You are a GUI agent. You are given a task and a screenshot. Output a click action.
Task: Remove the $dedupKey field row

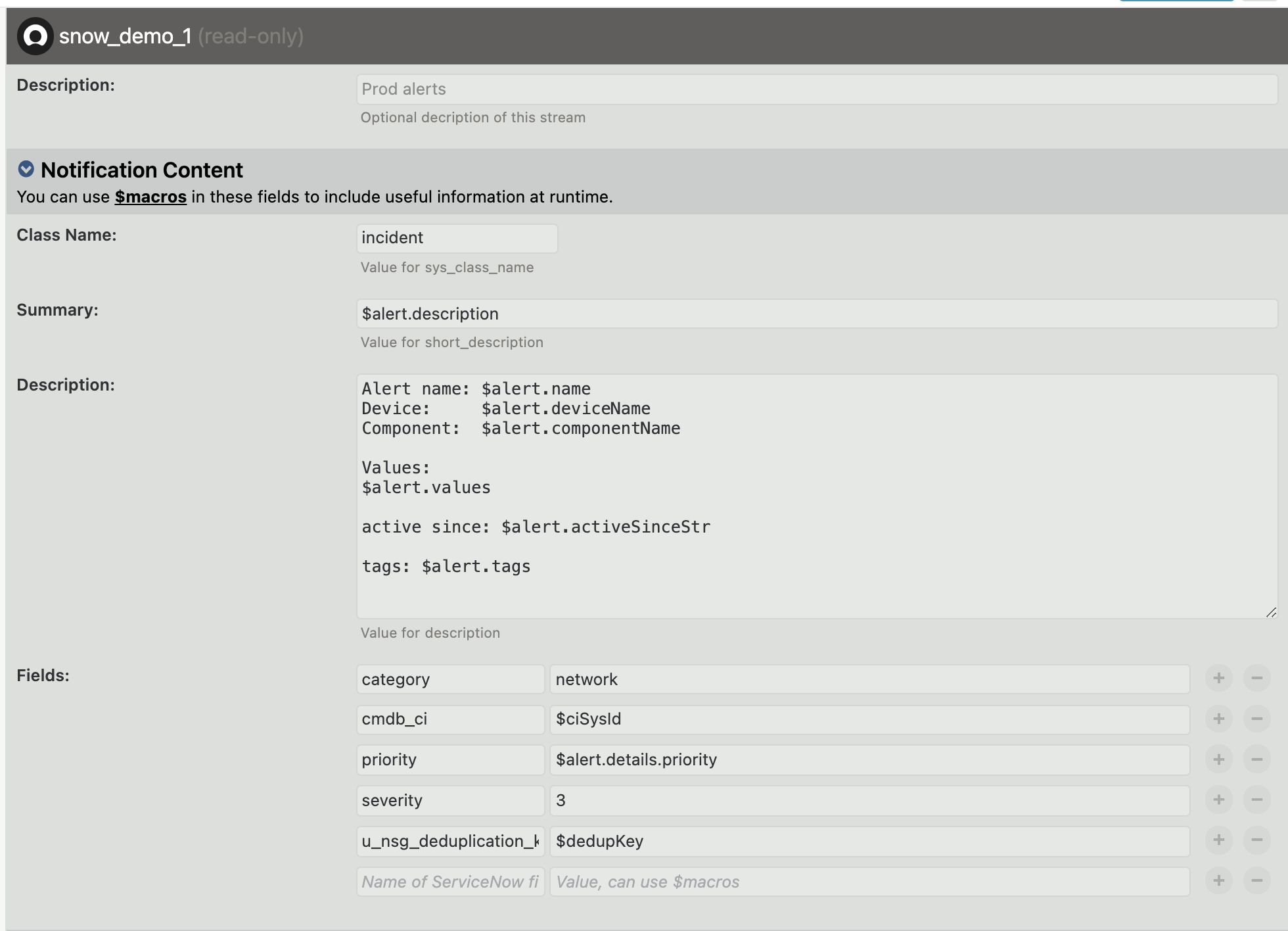(x=1256, y=840)
